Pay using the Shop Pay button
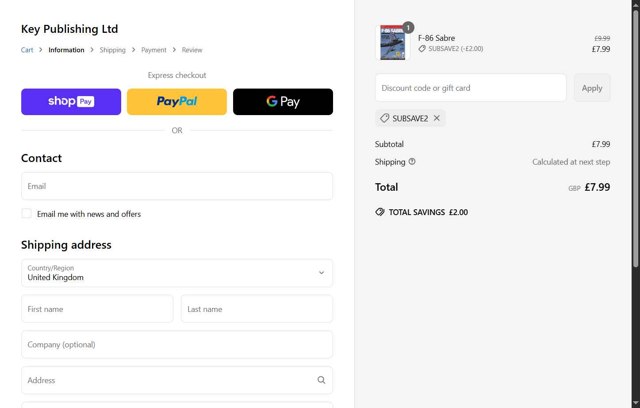 tap(71, 102)
